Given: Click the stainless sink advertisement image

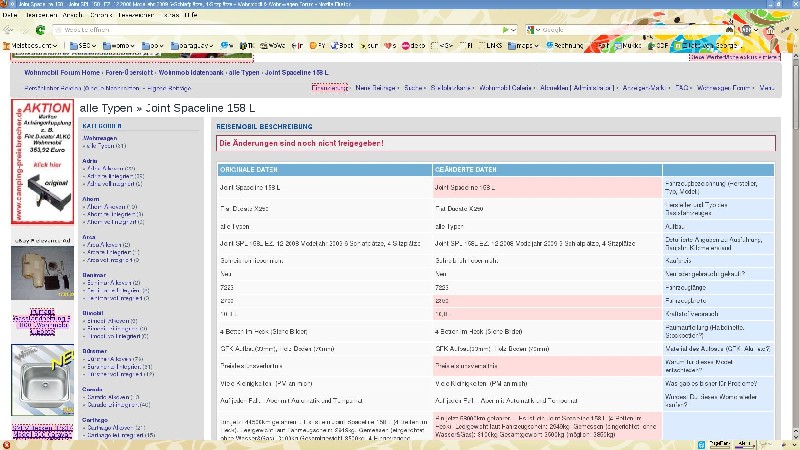Looking at the screenshot, I should [43, 380].
